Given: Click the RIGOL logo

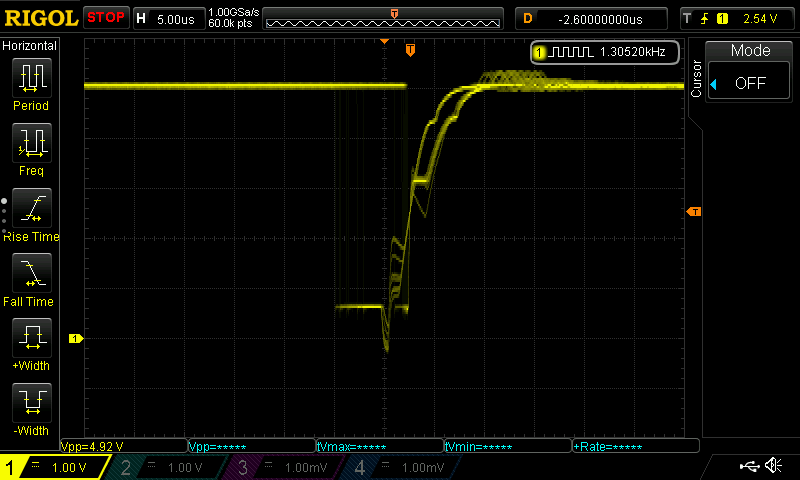Looking at the screenshot, I should [x=41, y=18].
